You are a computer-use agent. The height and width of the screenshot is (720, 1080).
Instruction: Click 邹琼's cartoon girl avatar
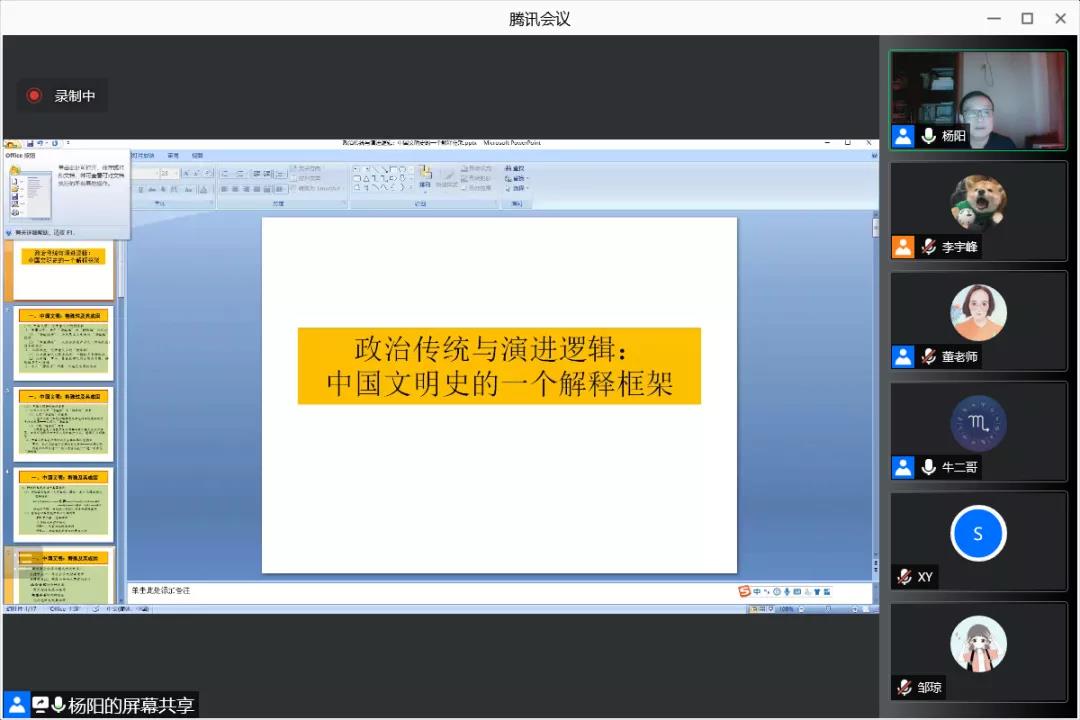(978, 644)
